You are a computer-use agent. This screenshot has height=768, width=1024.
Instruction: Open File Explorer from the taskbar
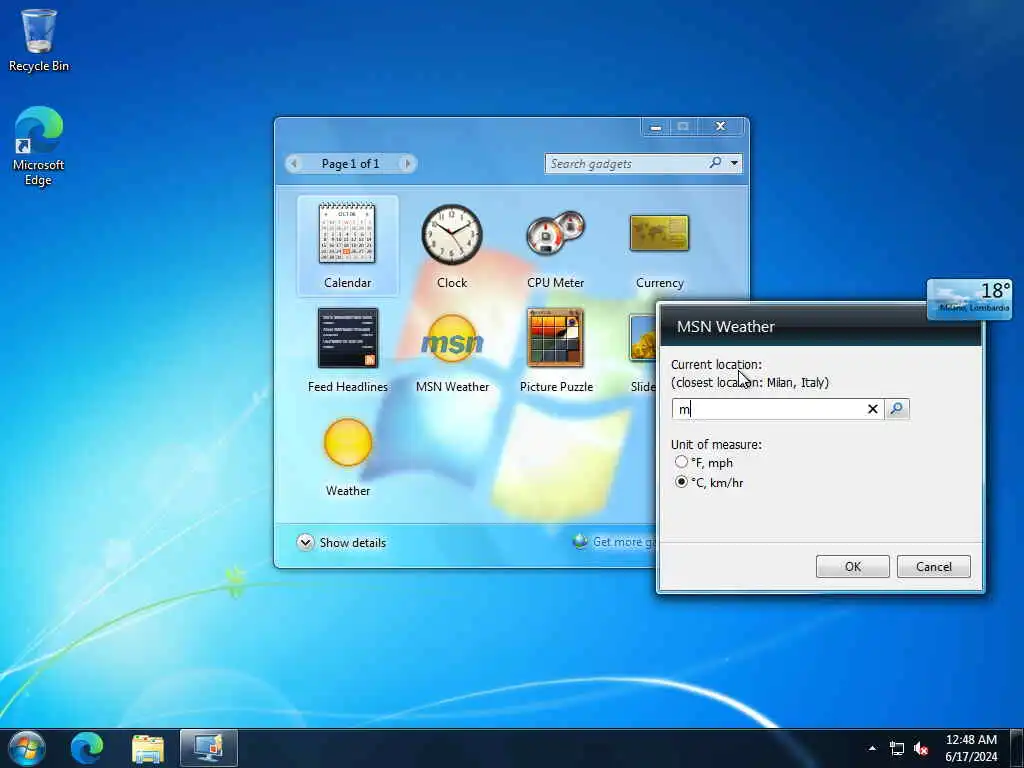148,748
